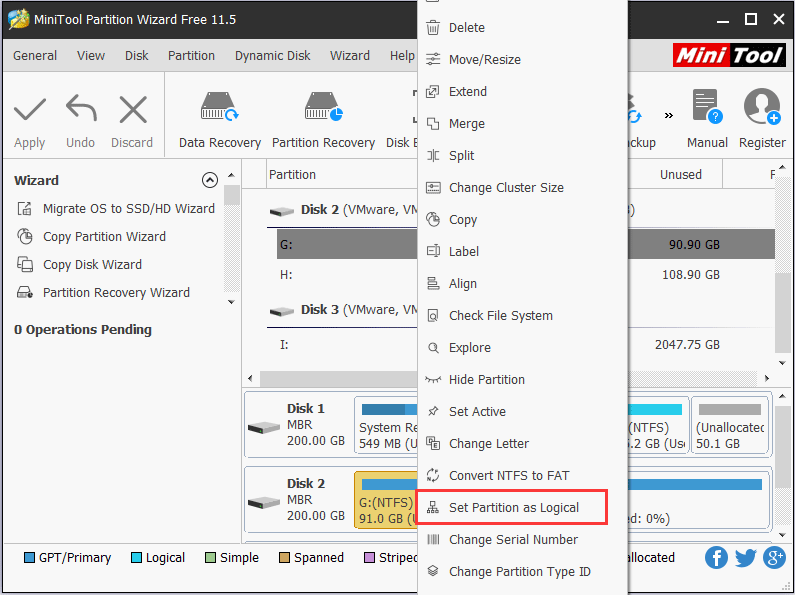Click the Partition Recovery Wizard icon

tap(25, 292)
